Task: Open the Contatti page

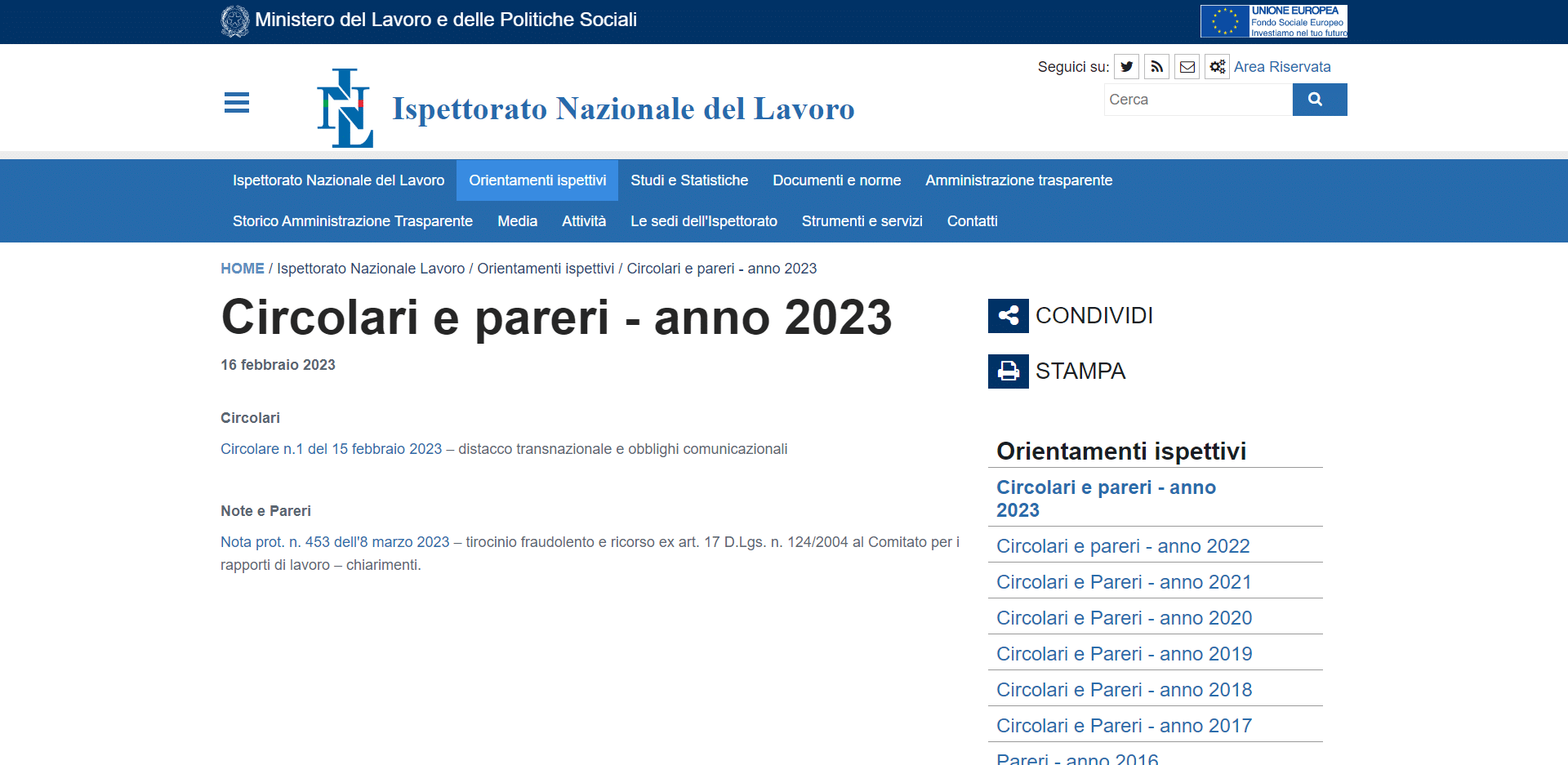Action: (x=972, y=221)
